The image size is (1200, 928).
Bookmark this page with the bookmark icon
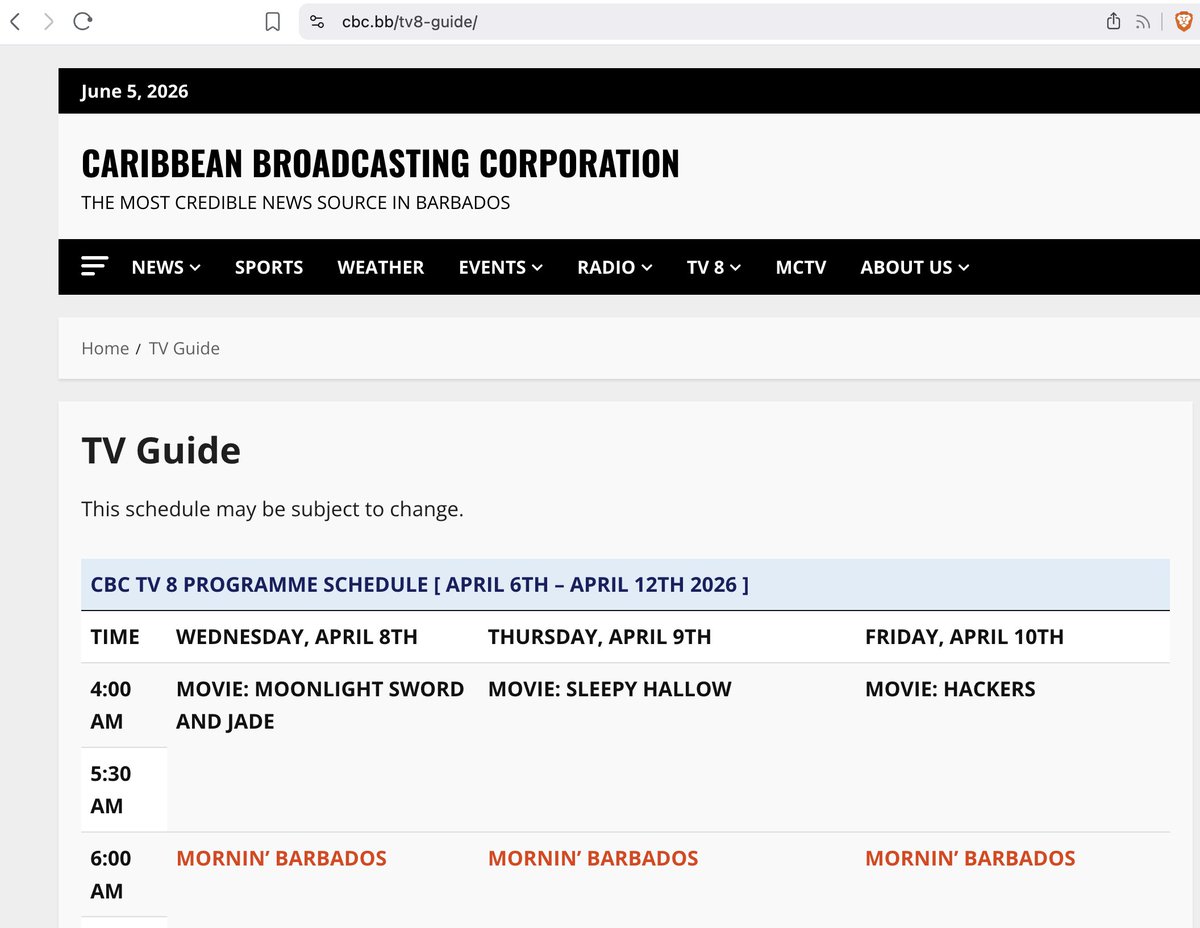pos(272,22)
